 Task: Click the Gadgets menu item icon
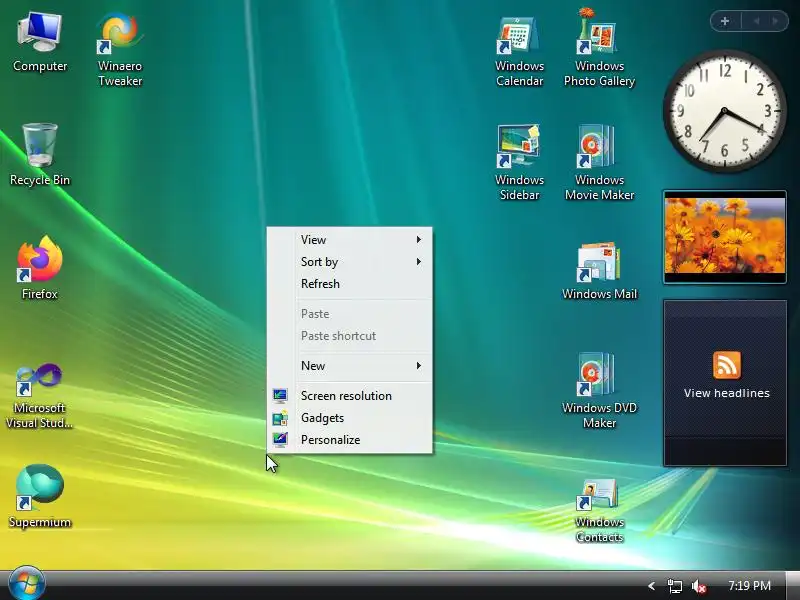(280, 418)
